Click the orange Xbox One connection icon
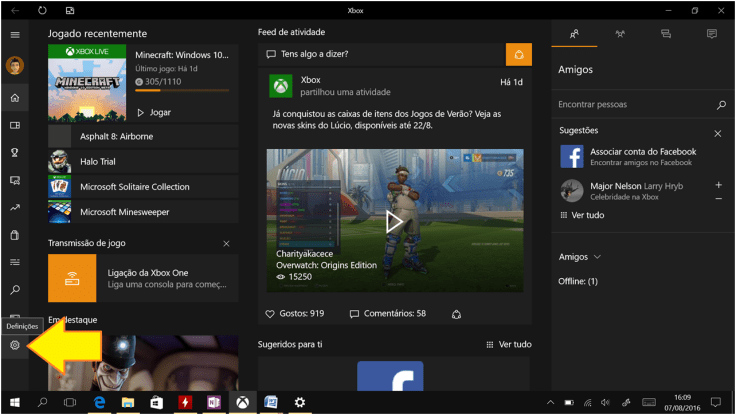The image size is (736, 415). click(72, 278)
